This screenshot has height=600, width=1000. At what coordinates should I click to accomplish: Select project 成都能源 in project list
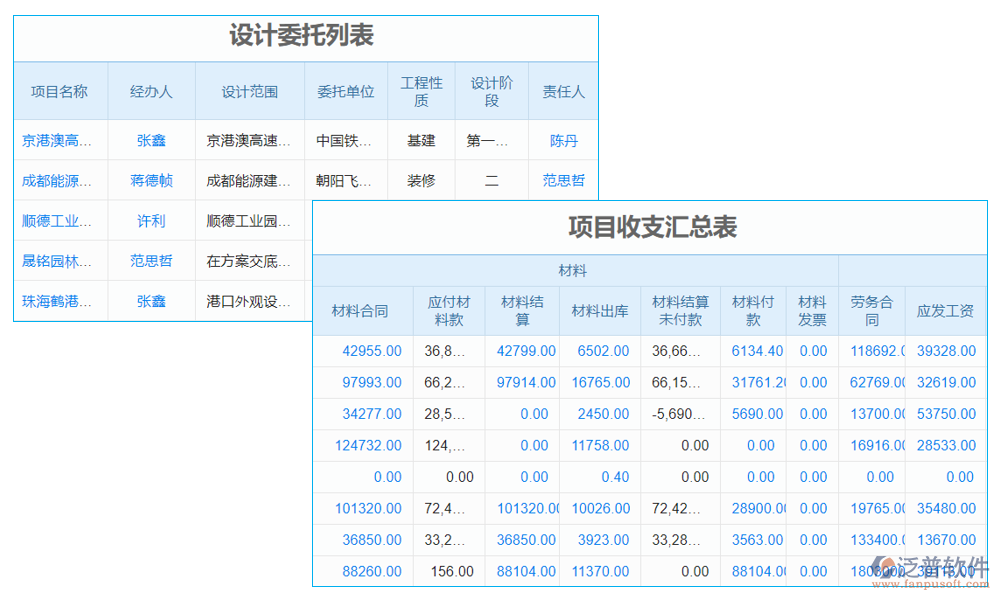[x=58, y=180]
